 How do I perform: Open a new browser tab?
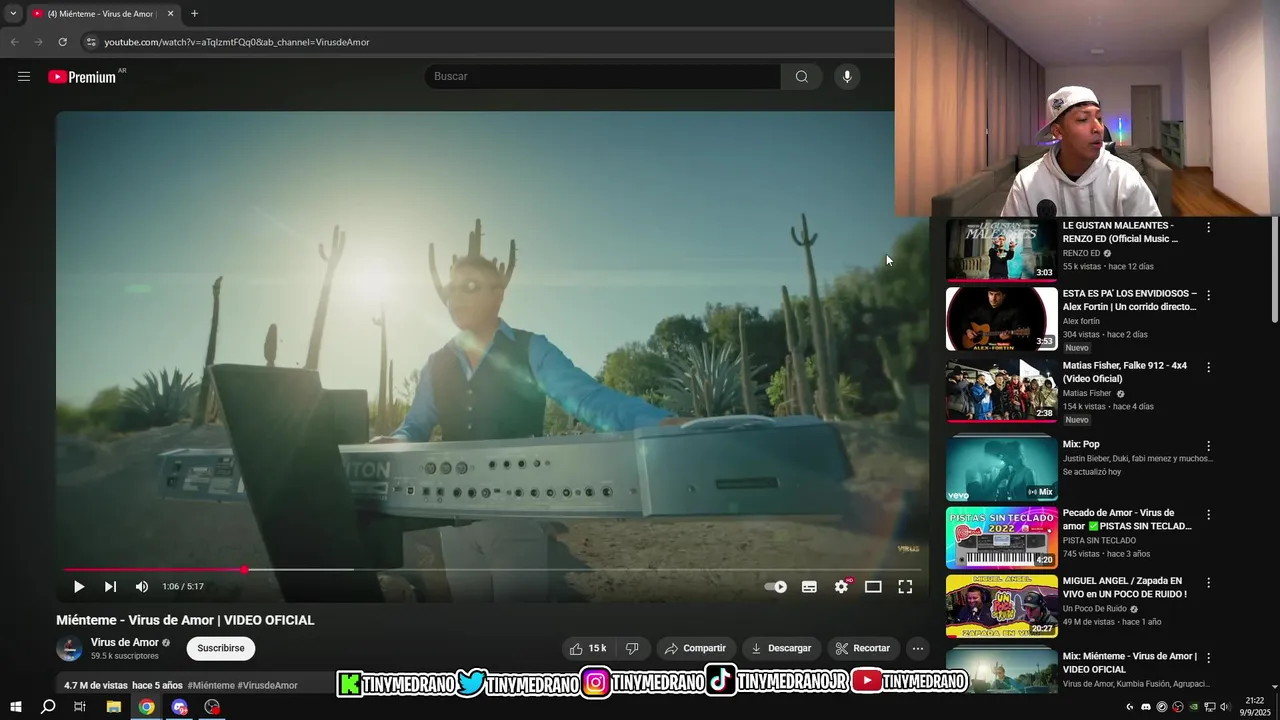tap(194, 14)
